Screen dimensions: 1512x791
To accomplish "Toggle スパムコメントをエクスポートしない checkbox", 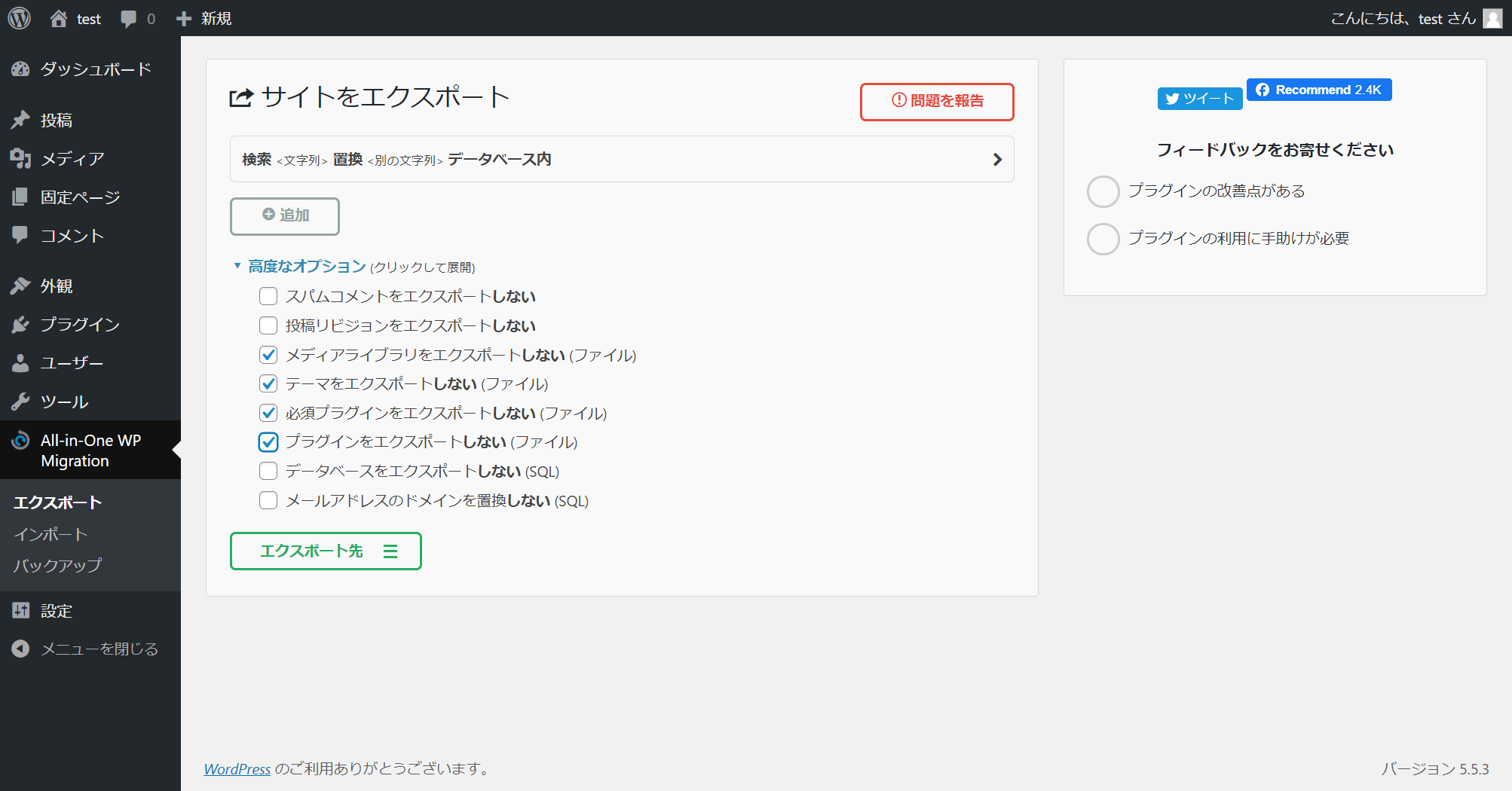I will [x=268, y=296].
